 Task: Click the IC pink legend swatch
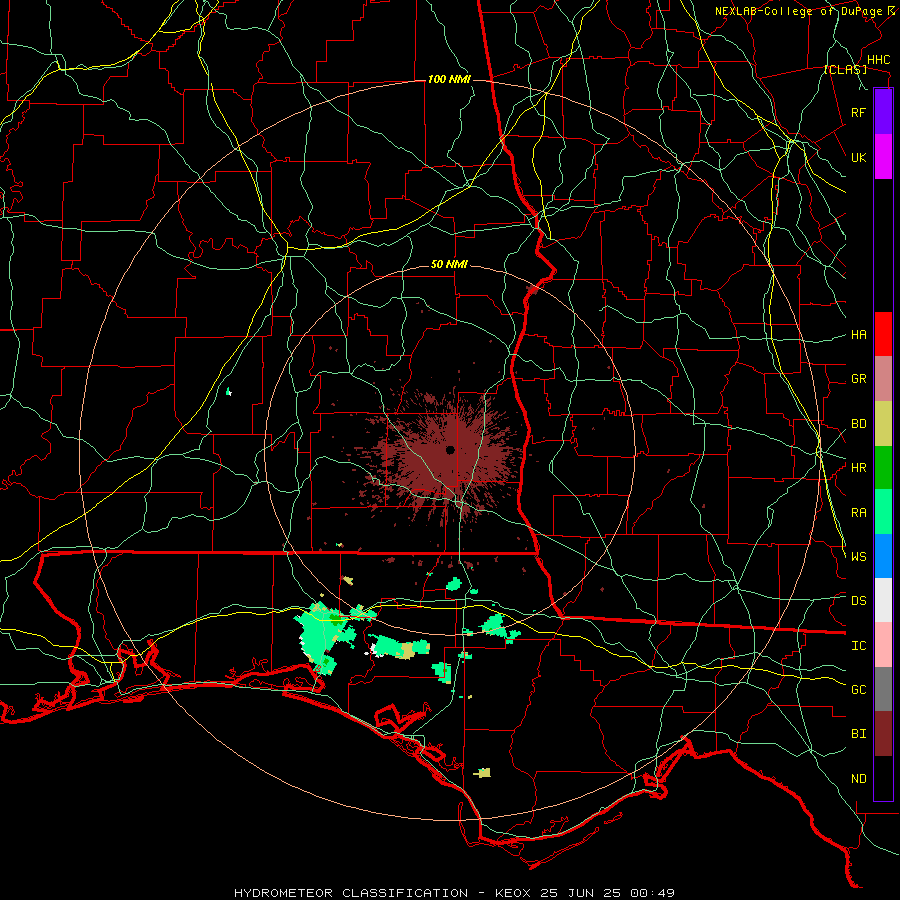pos(883,645)
